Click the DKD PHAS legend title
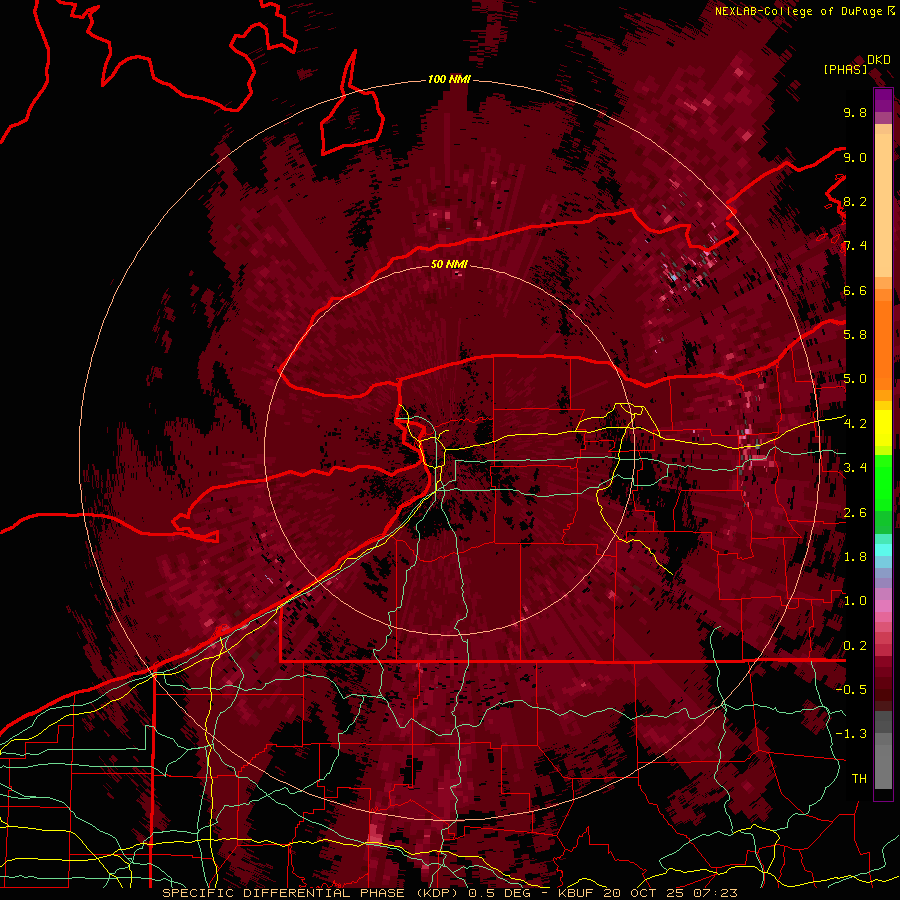This screenshot has width=900, height=900. coord(856,64)
